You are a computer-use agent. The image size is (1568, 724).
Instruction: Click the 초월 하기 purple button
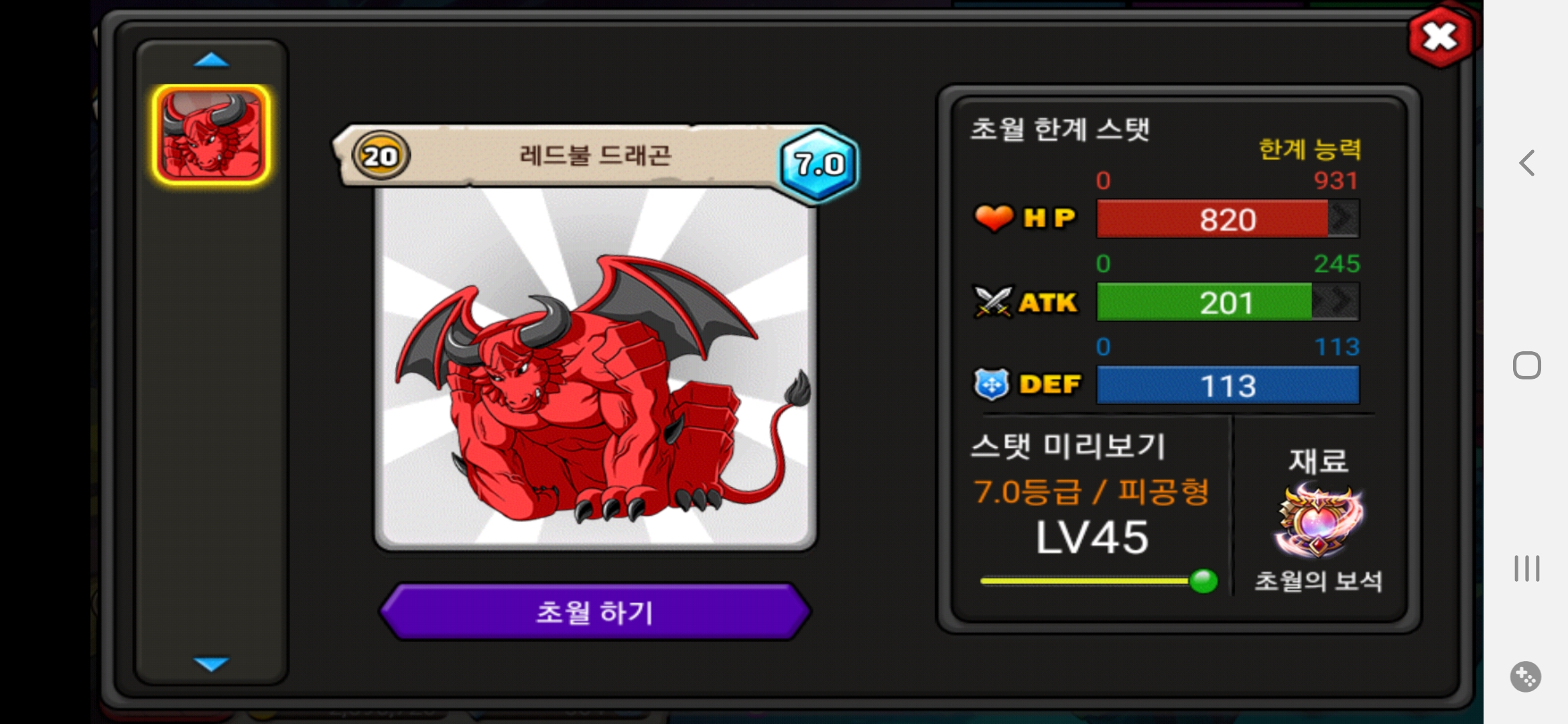(x=595, y=612)
